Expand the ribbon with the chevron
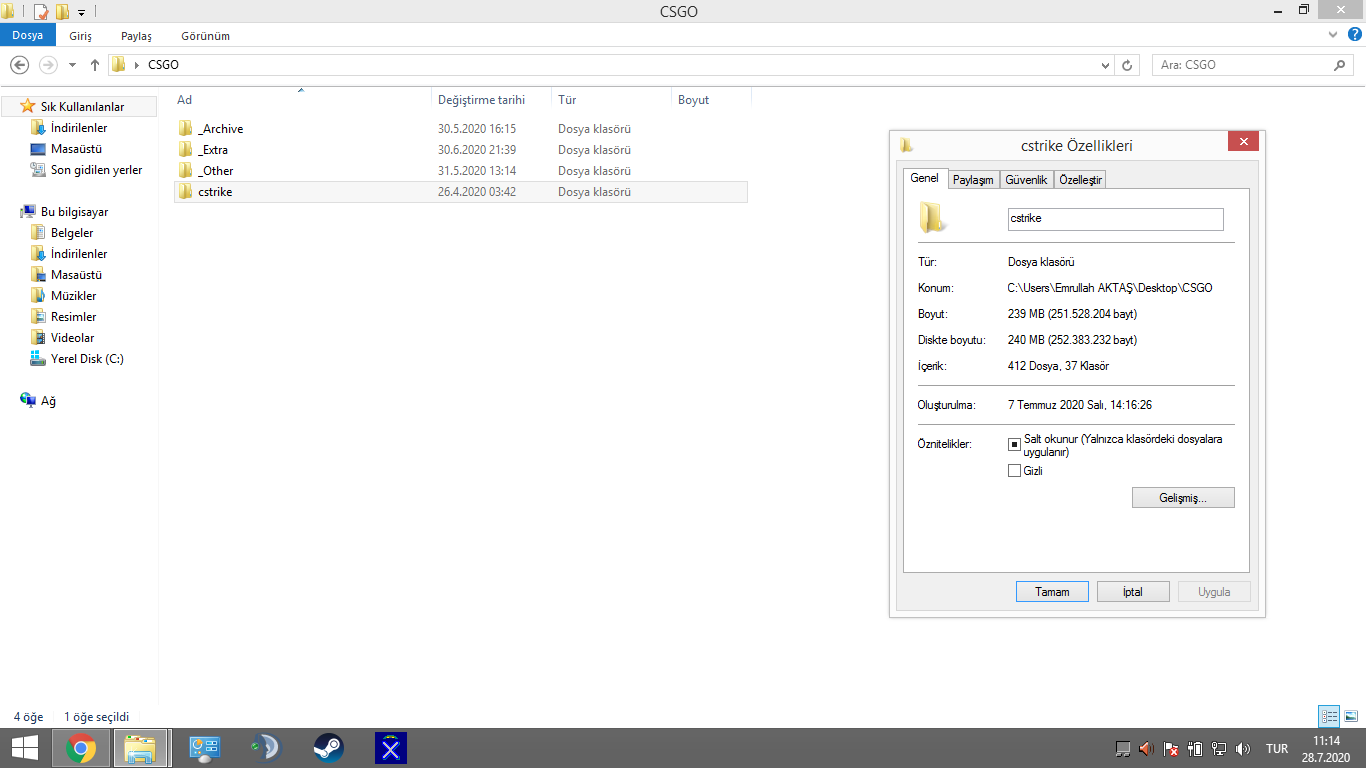1366x768 pixels. coord(1332,35)
